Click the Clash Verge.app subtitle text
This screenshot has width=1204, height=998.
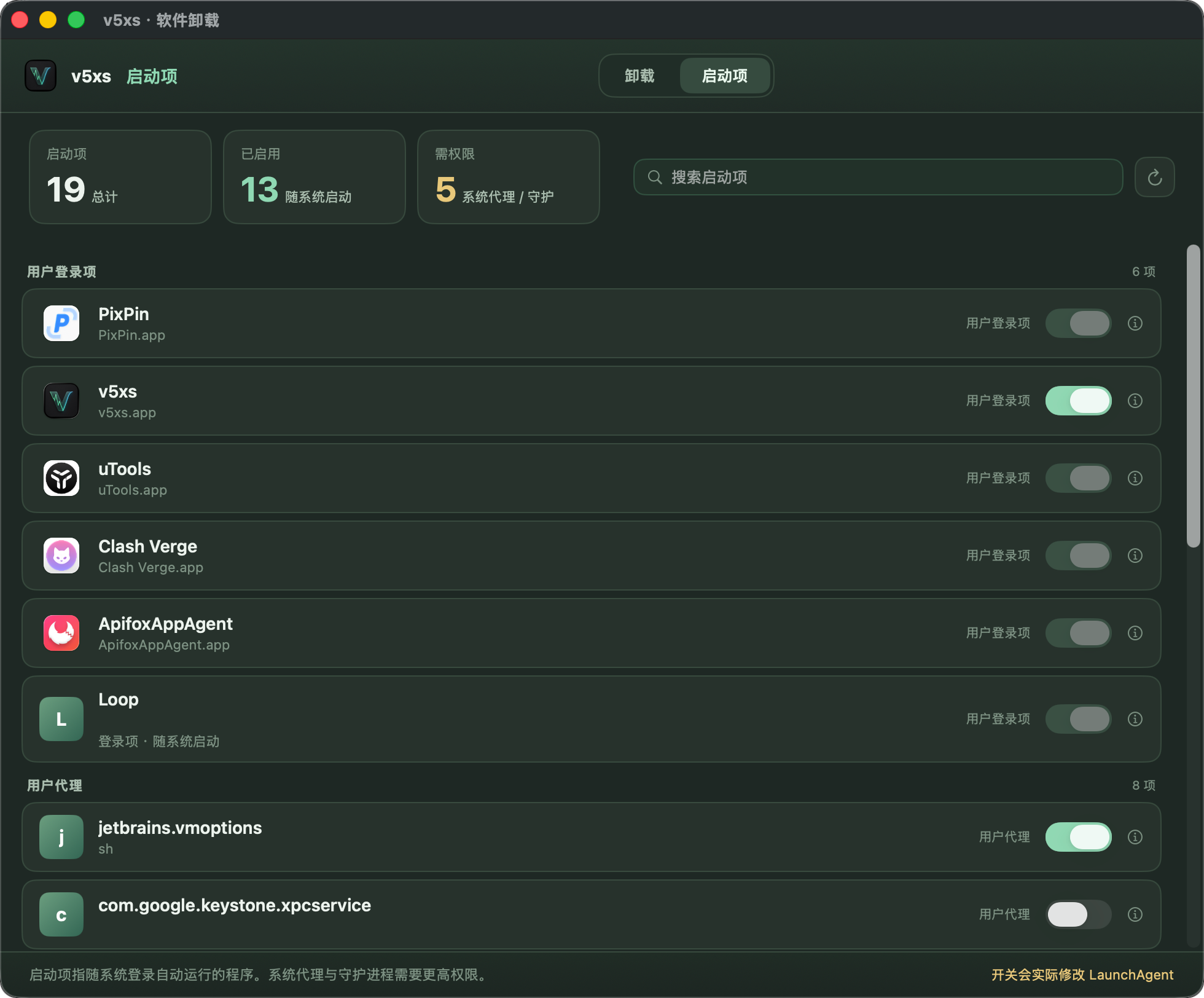coord(150,568)
